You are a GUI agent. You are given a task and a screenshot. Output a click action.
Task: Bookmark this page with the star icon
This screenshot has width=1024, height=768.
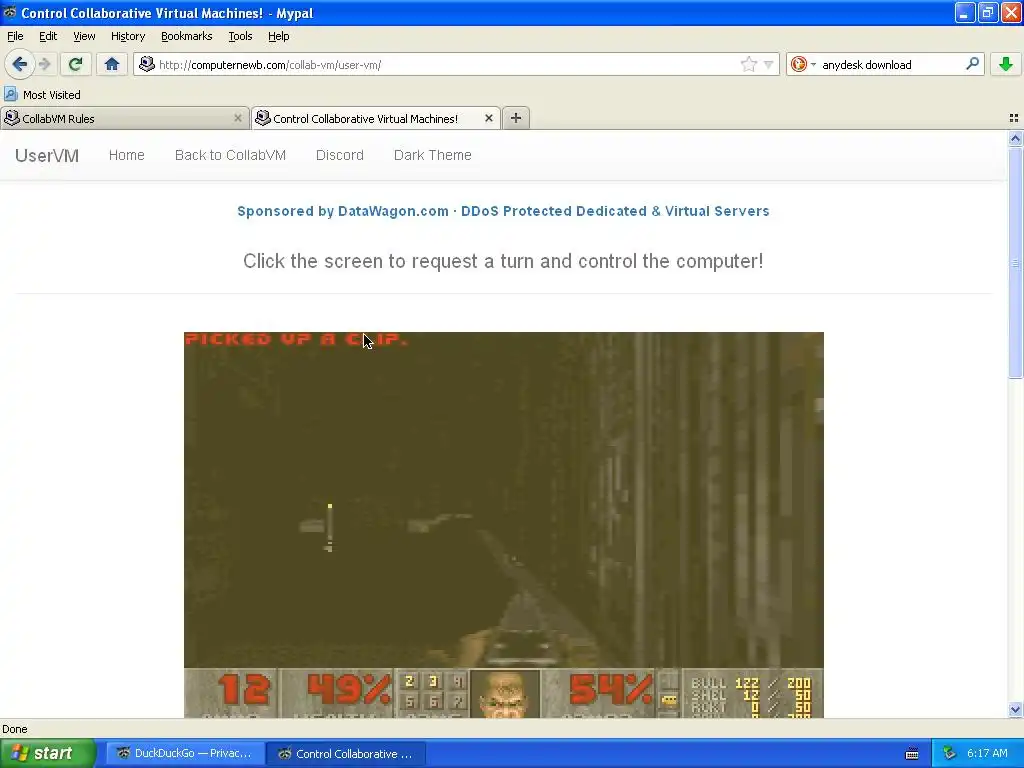click(x=748, y=64)
